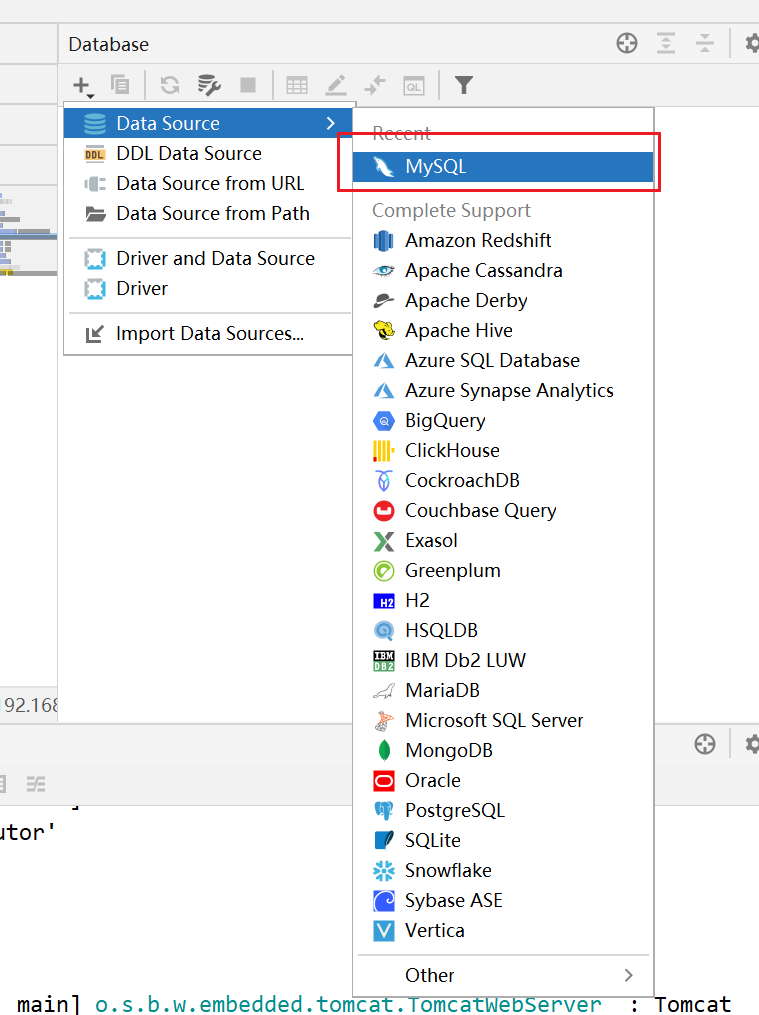Image resolution: width=759 pixels, height=1015 pixels.
Task: Click the Jump to Source arrow icon
Action: (375, 85)
